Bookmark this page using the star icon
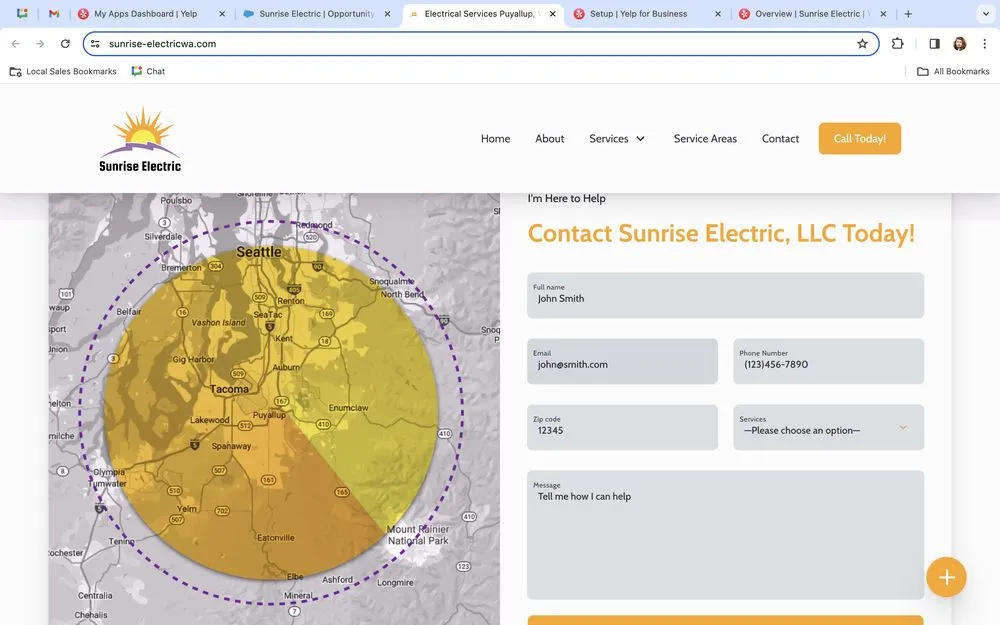The height and width of the screenshot is (625, 1000). click(862, 43)
